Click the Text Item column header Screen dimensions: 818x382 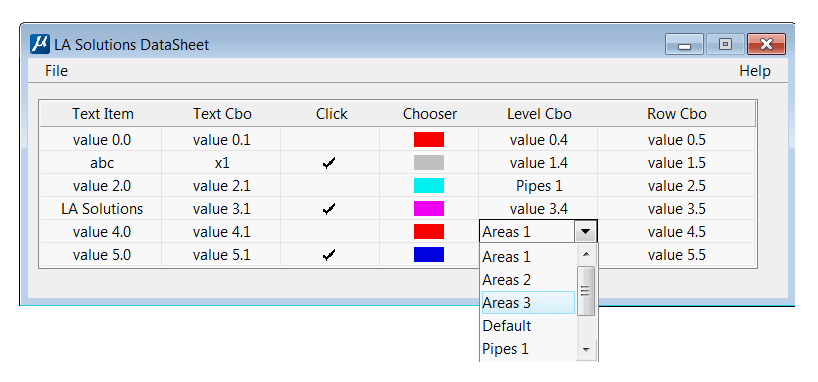click(103, 114)
